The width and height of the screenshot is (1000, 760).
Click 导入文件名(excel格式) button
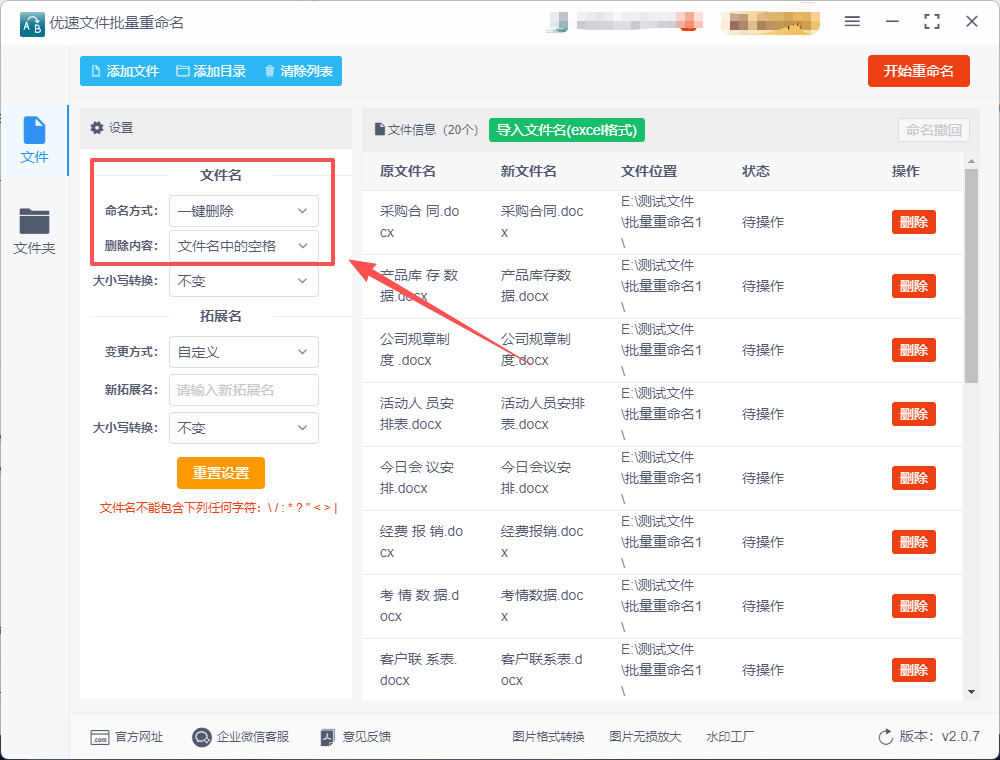coord(567,130)
